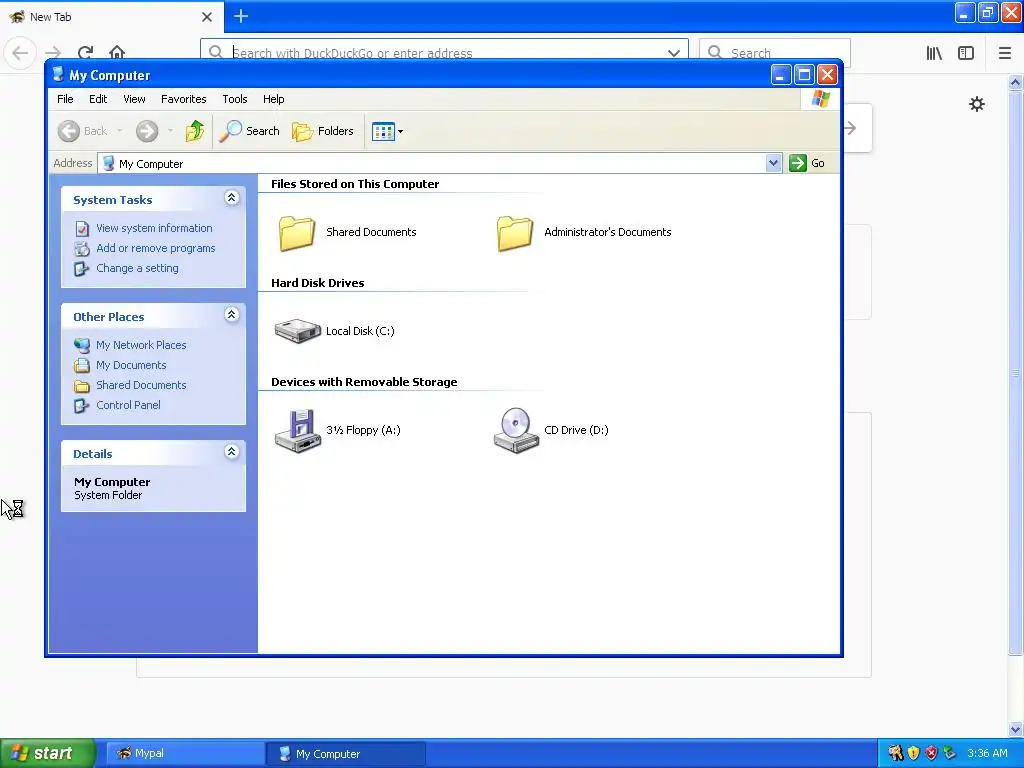
Task: Open the Mypal URL bar history dropdown
Action: pos(673,53)
